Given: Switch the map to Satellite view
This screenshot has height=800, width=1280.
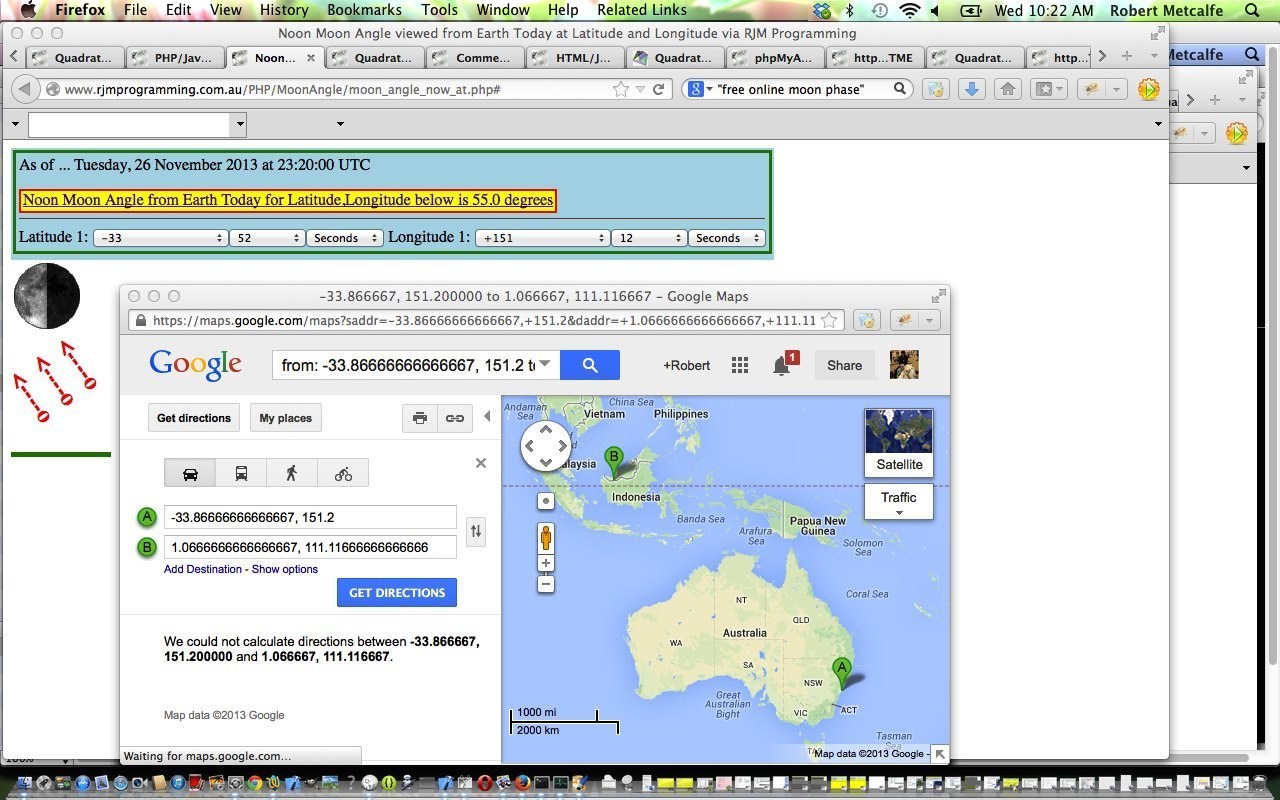Looking at the screenshot, I should (x=899, y=442).
